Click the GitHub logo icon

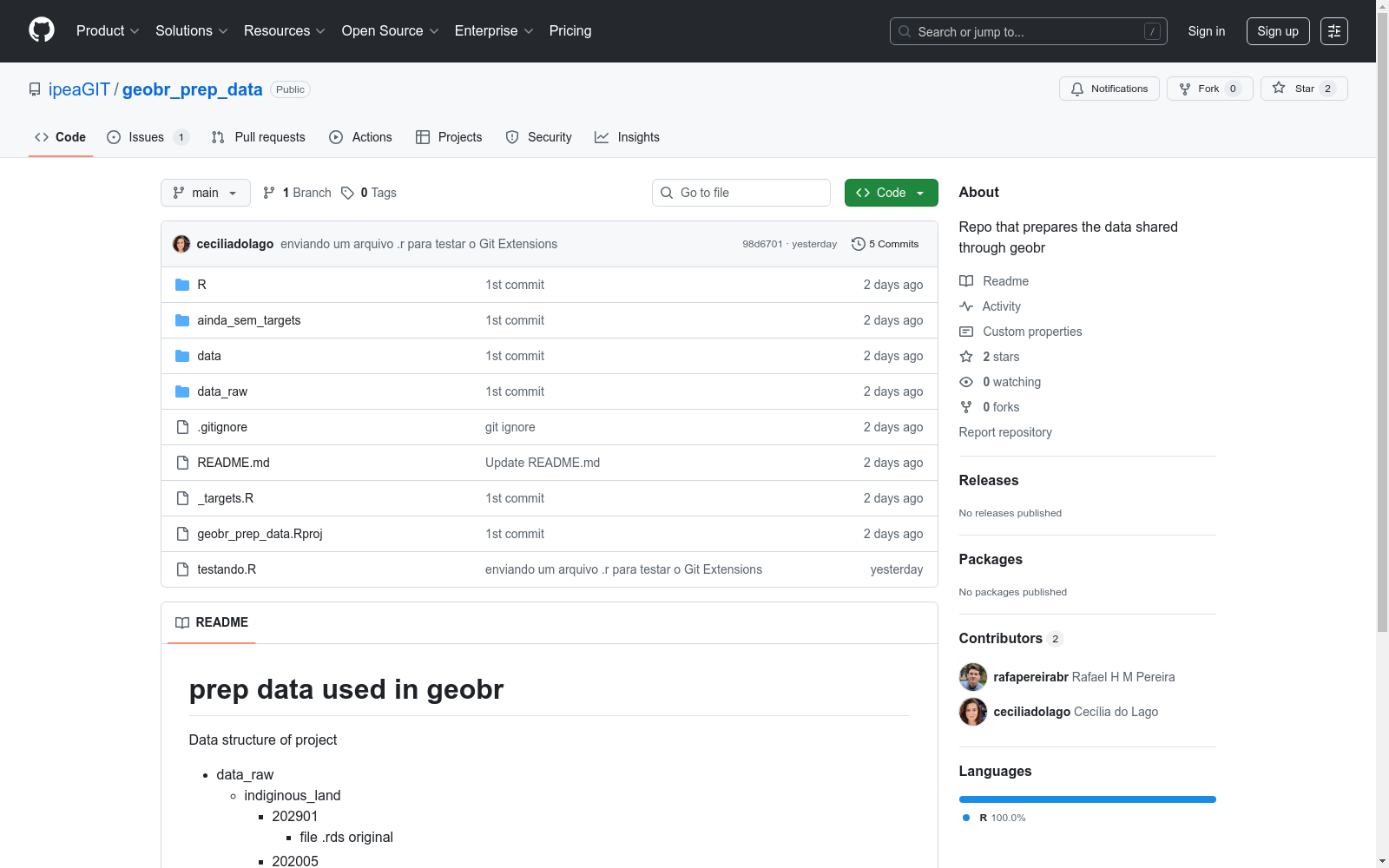pyautogui.click(x=42, y=30)
